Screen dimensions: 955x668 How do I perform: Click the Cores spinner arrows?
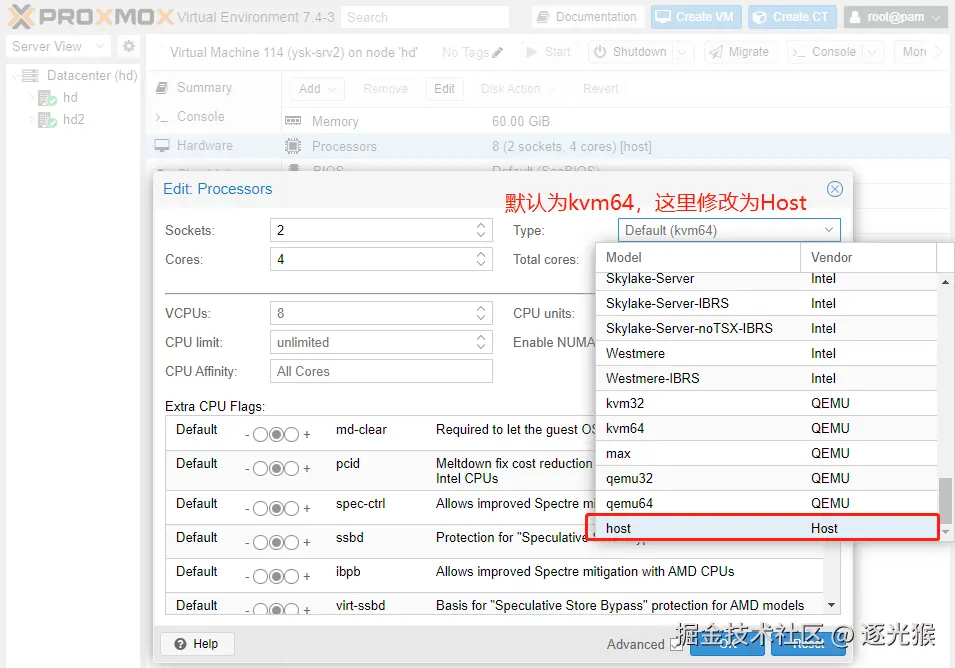pos(481,259)
